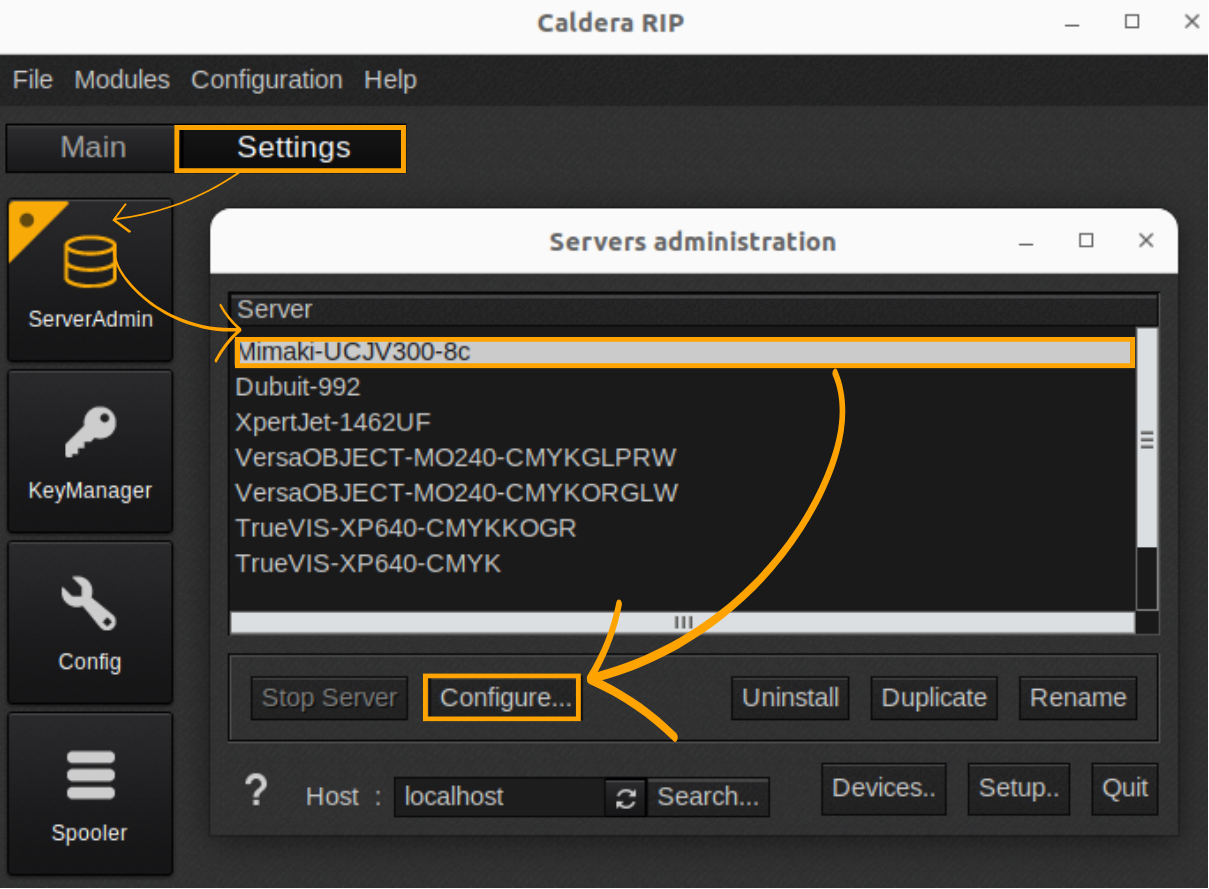Click the server list horizontal scrollbar

[682, 623]
